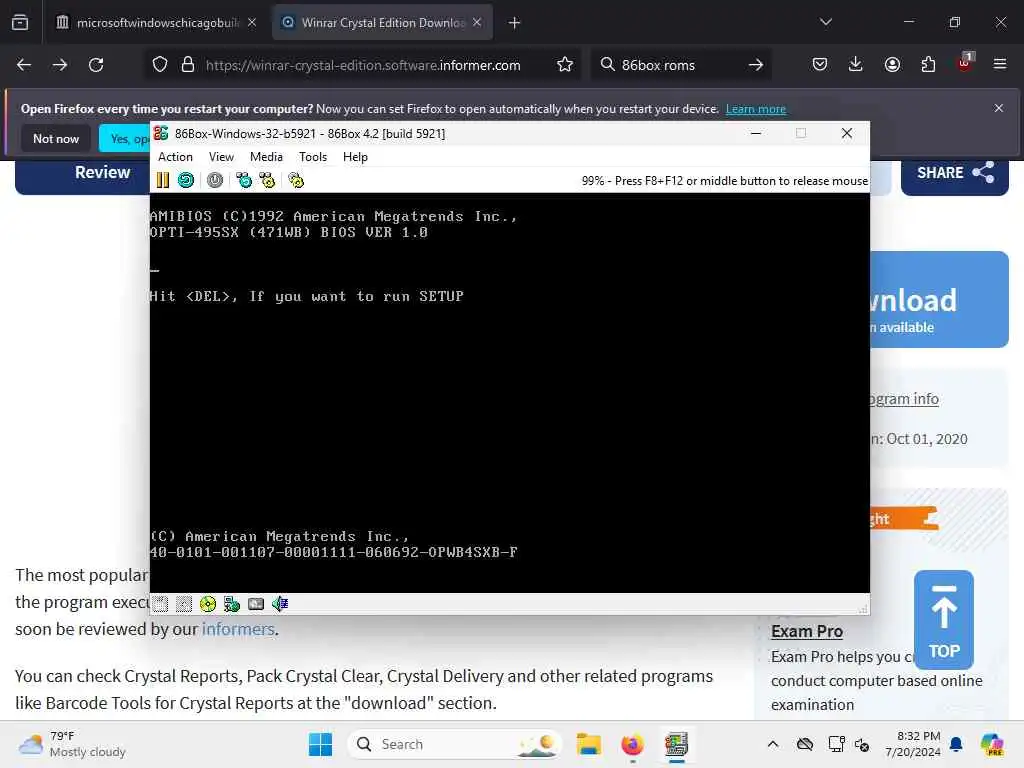Click the program info link
The height and width of the screenshot is (768, 1024).
(904, 398)
